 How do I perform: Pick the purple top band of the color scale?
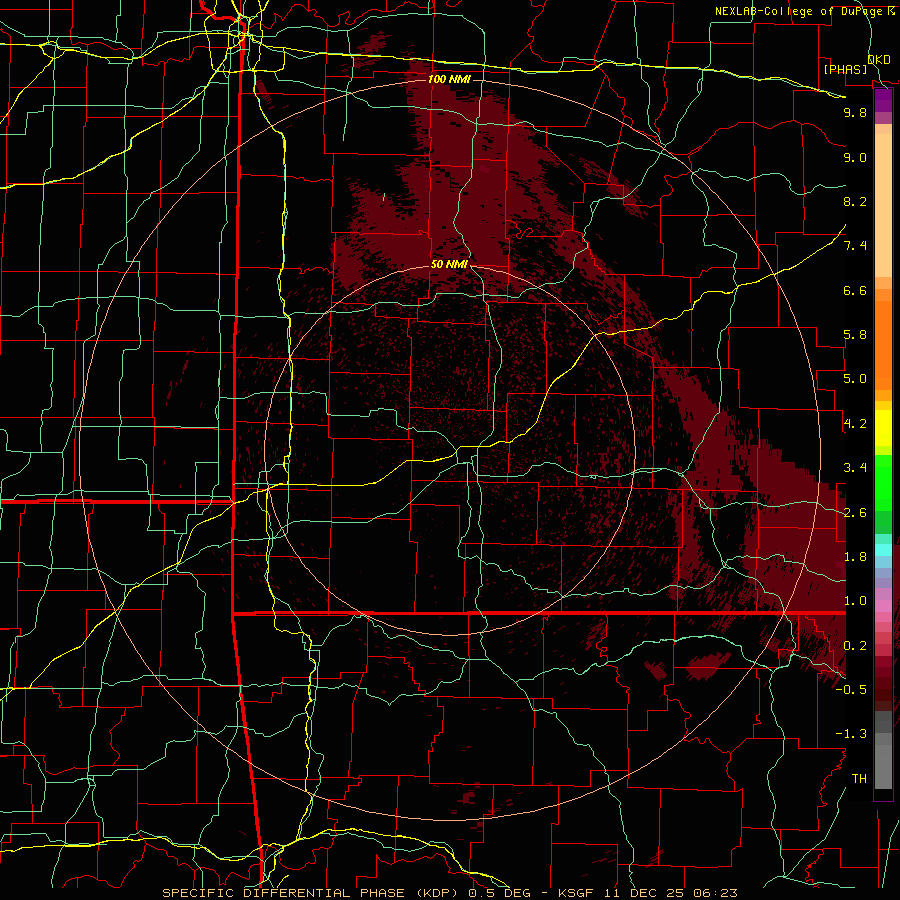coord(883,100)
